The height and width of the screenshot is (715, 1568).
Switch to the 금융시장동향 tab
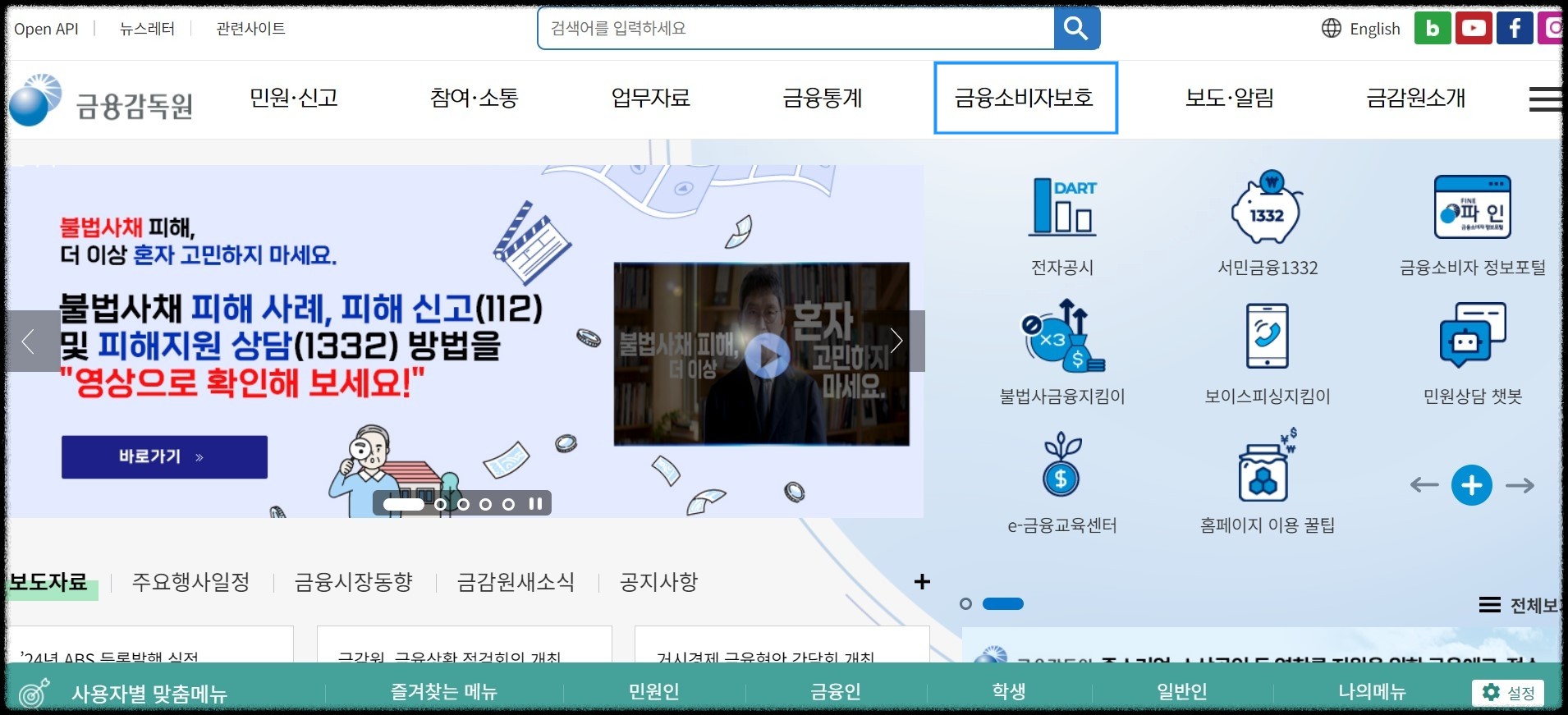[x=353, y=582]
